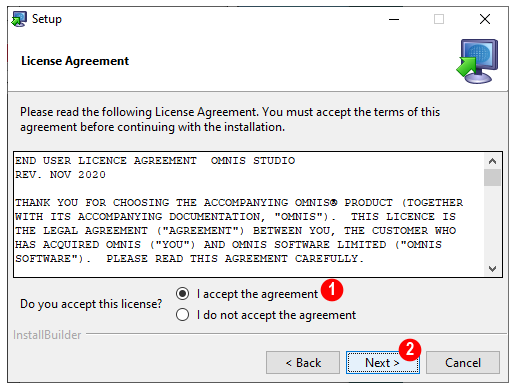
Task: Click the monitor with green arrow logo
Action: (x=477, y=61)
